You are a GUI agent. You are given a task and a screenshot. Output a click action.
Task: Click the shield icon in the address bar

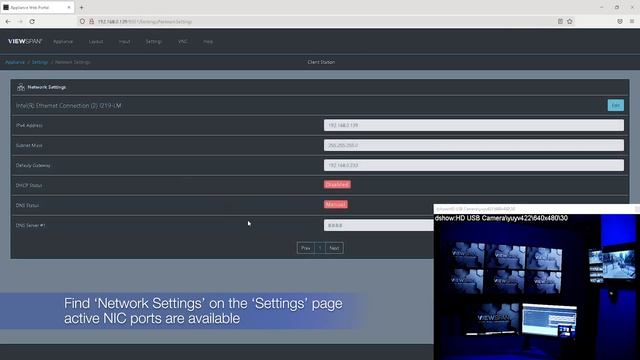[x=82, y=21]
